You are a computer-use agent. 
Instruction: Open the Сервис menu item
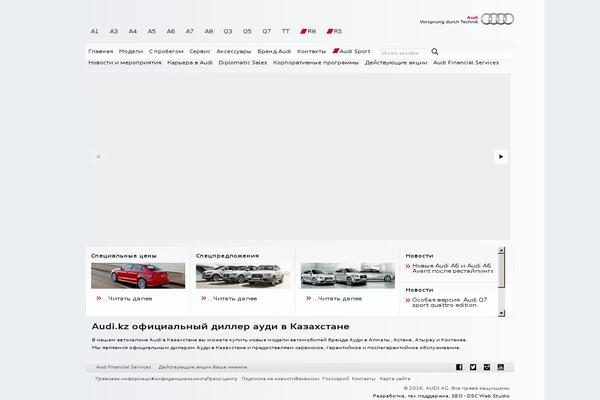tap(200, 51)
